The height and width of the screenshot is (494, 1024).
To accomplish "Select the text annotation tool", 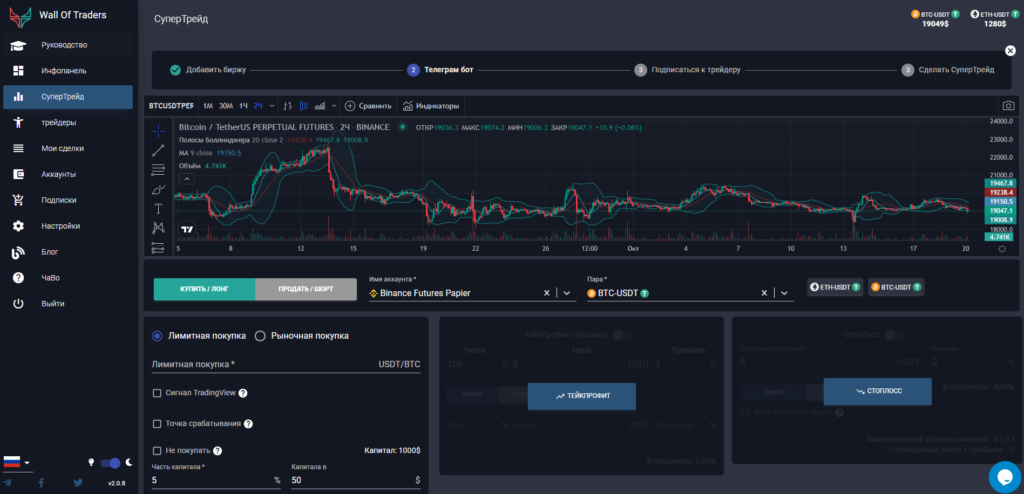I will pyautogui.click(x=158, y=208).
